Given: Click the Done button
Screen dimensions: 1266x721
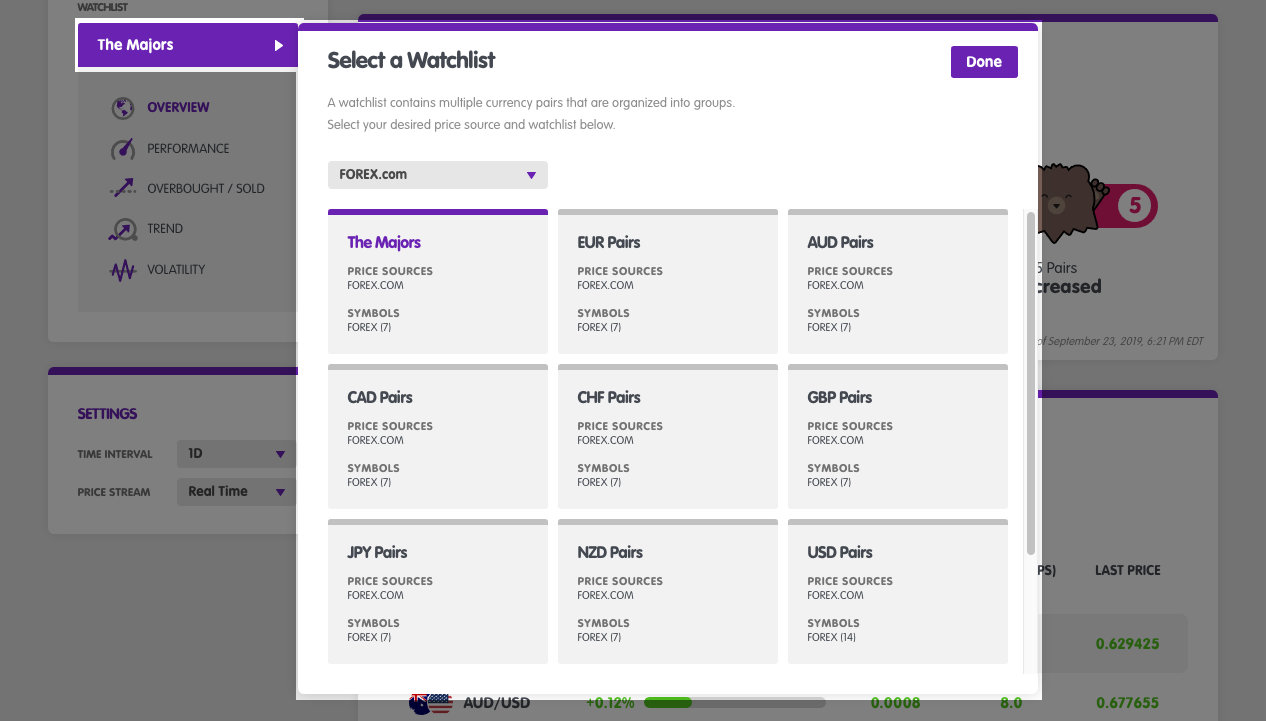Looking at the screenshot, I should click(984, 62).
